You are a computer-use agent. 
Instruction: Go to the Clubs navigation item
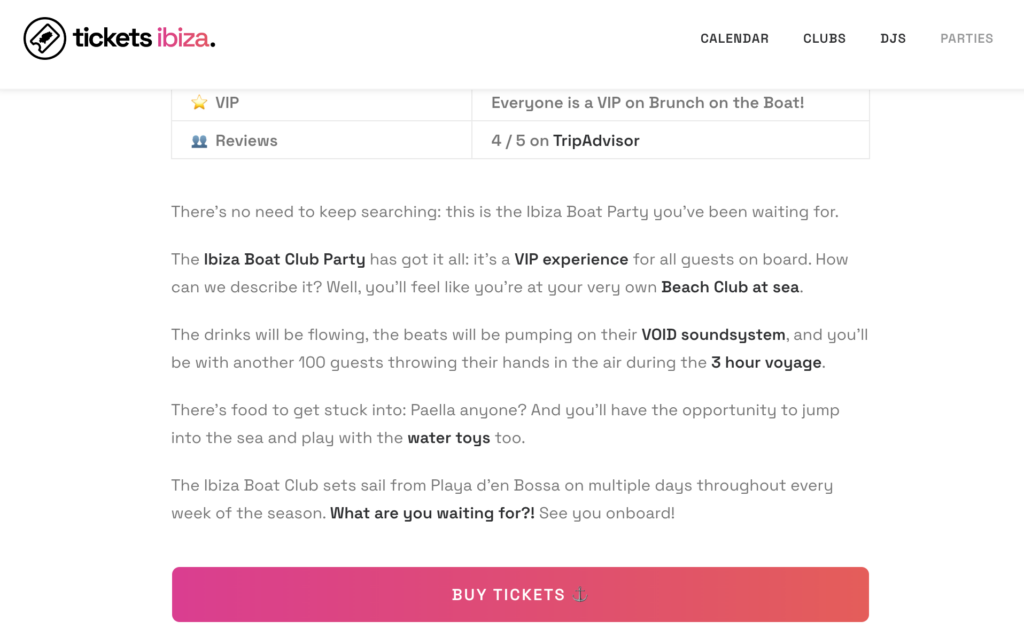[x=824, y=39]
